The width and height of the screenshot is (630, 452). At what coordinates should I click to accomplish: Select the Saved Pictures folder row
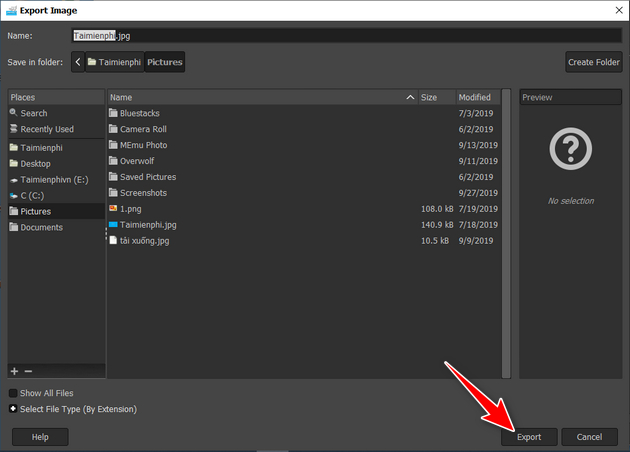(x=304, y=177)
